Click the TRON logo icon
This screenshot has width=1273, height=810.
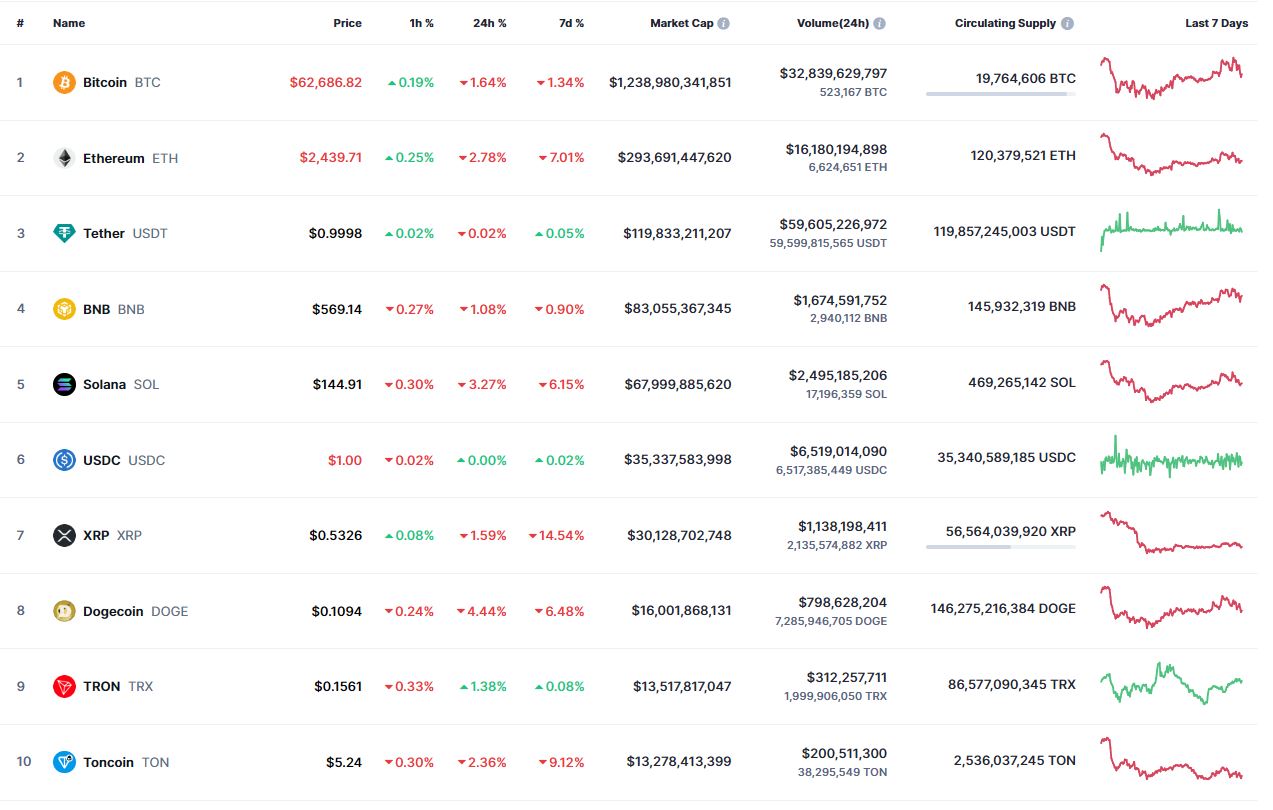click(64, 686)
